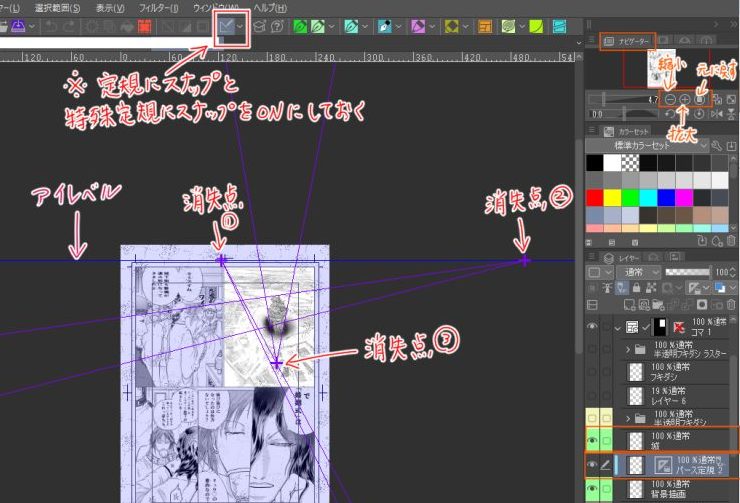Pick the yellow color swatch
This screenshot has height=503, width=740.
[612, 198]
